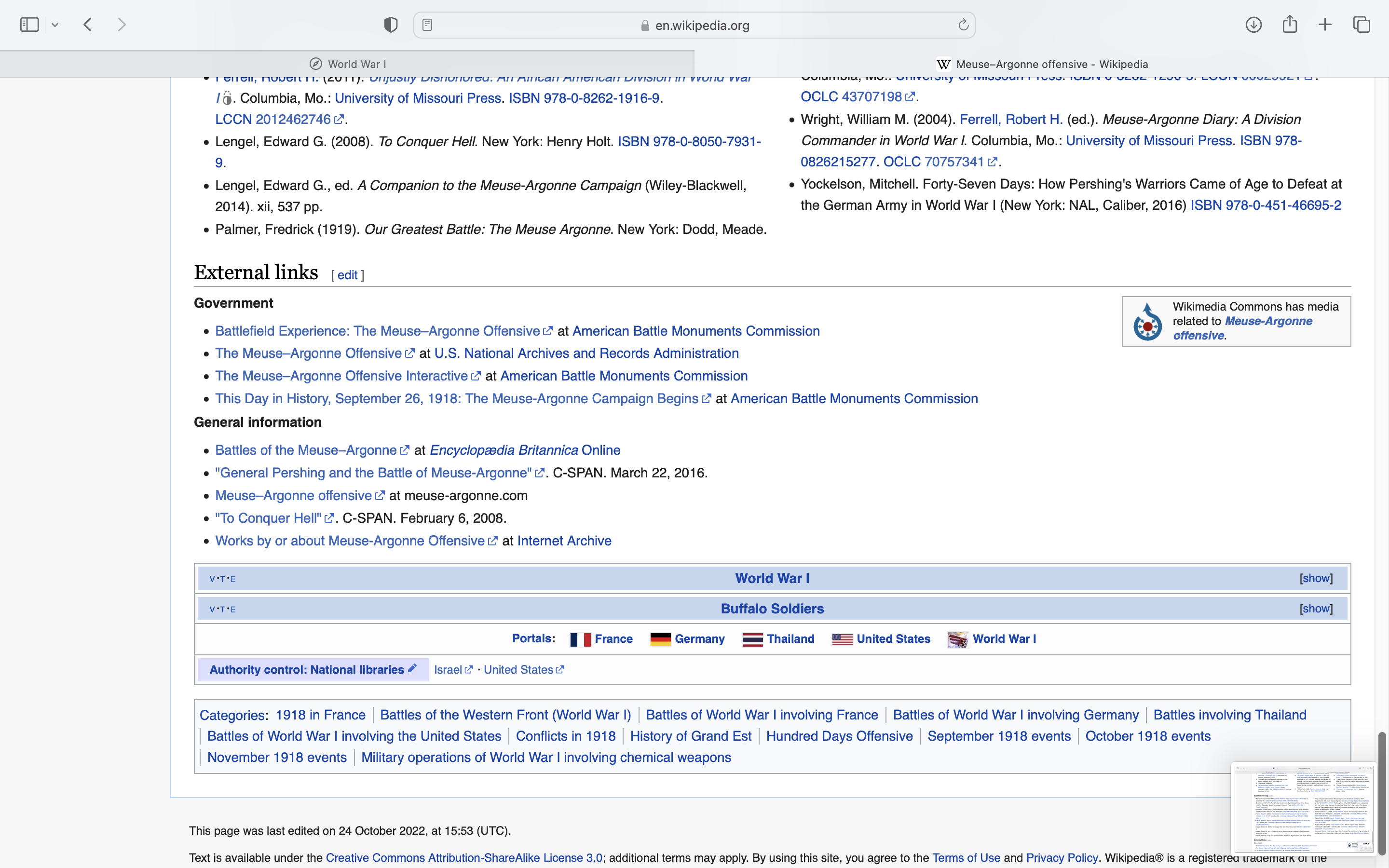
Task: Reload the page with the refresh icon
Action: pos(963,25)
